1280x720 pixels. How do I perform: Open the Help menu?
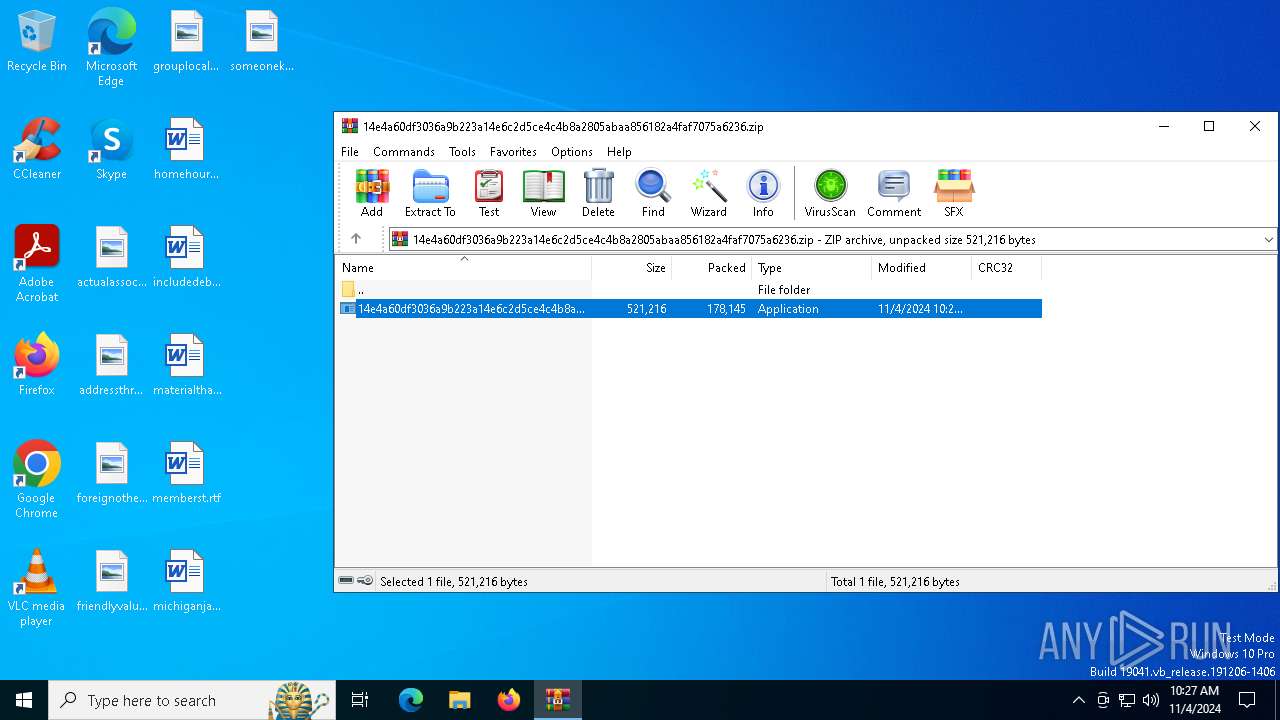(x=619, y=152)
